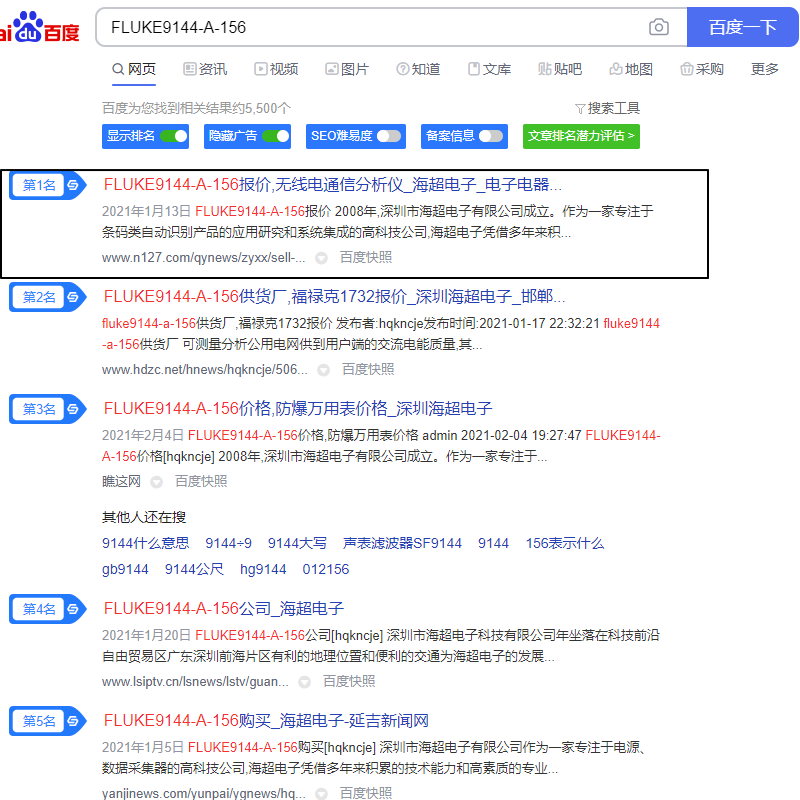Click related search gb9144

pyautogui.click(x=125, y=569)
